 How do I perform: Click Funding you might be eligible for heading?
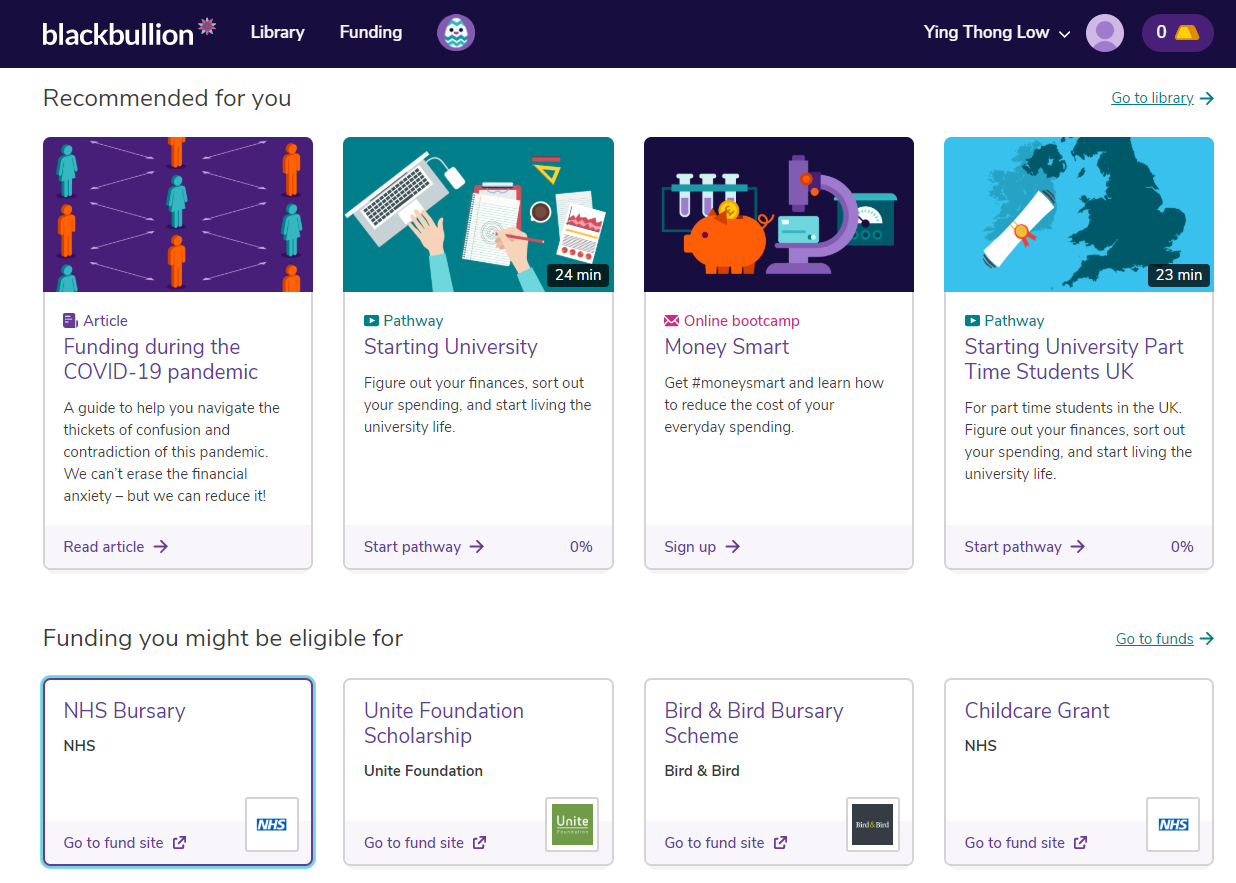pyautogui.click(x=223, y=639)
